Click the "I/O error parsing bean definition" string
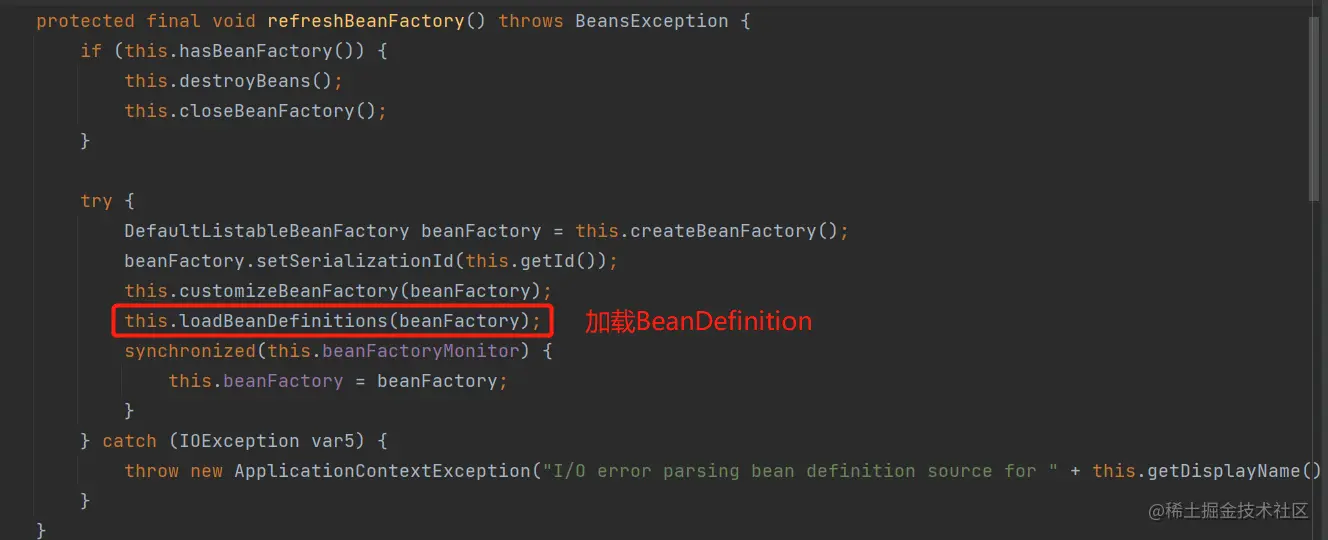1328x540 pixels. click(x=800, y=471)
